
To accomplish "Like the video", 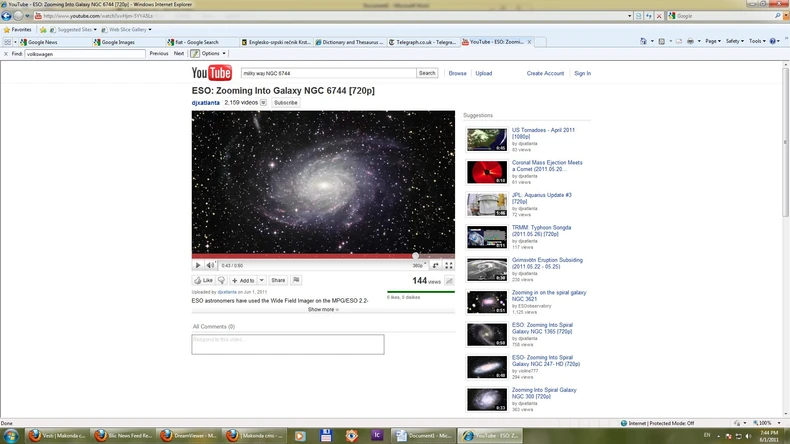I will [204, 280].
